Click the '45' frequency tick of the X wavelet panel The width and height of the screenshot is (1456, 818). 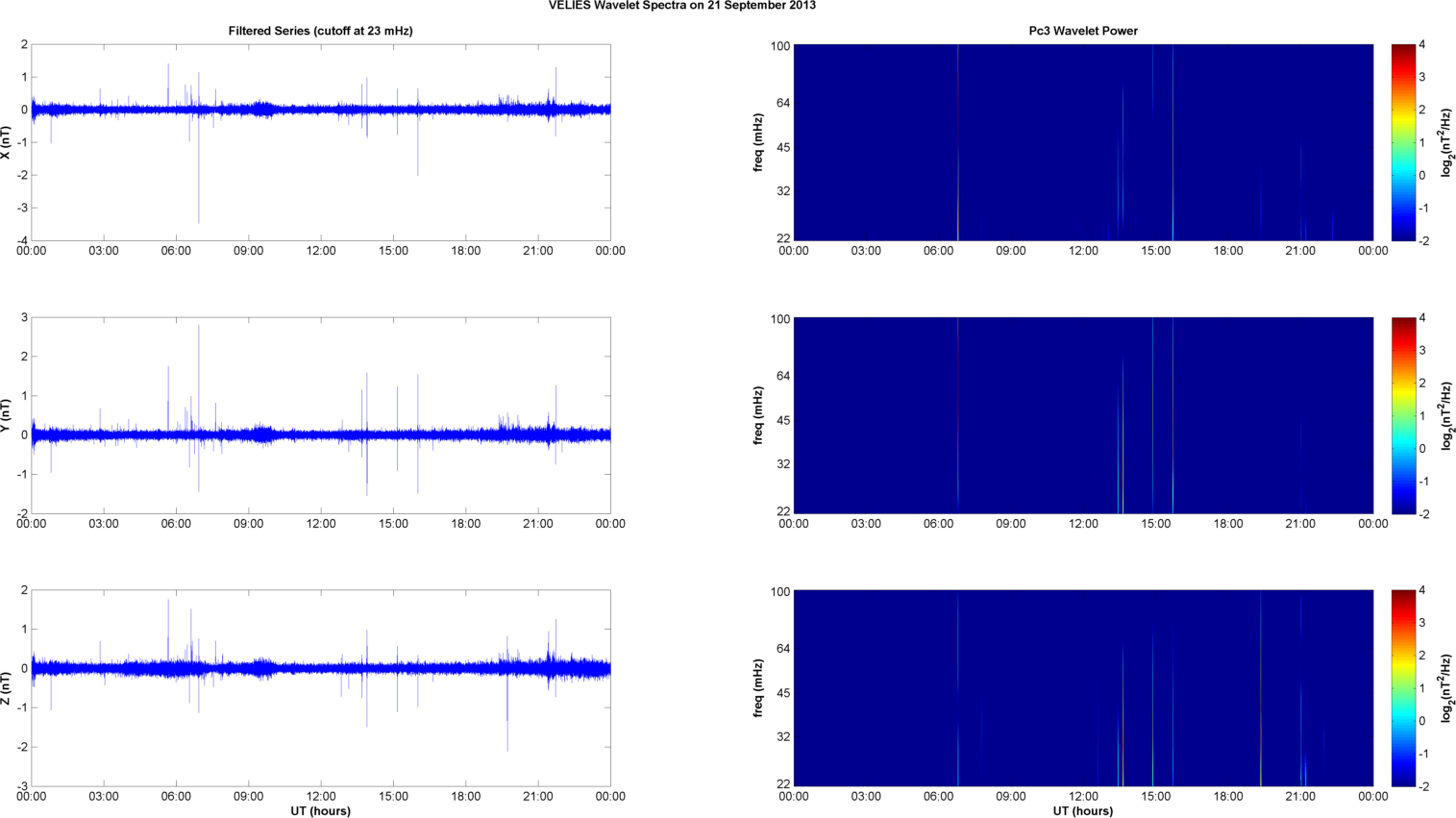[783, 147]
